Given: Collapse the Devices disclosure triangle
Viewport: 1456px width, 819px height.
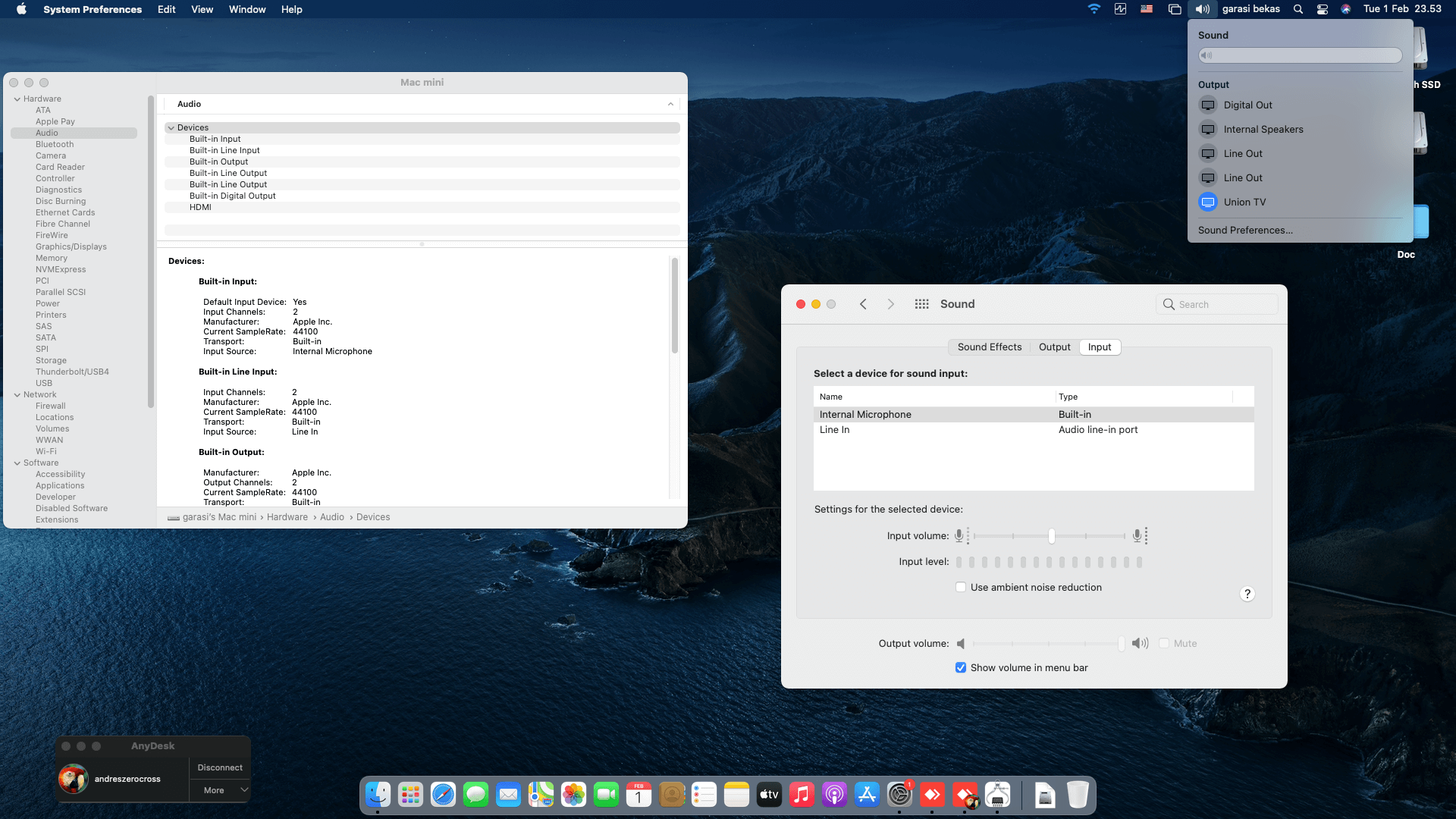Looking at the screenshot, I should click(171, 127).
